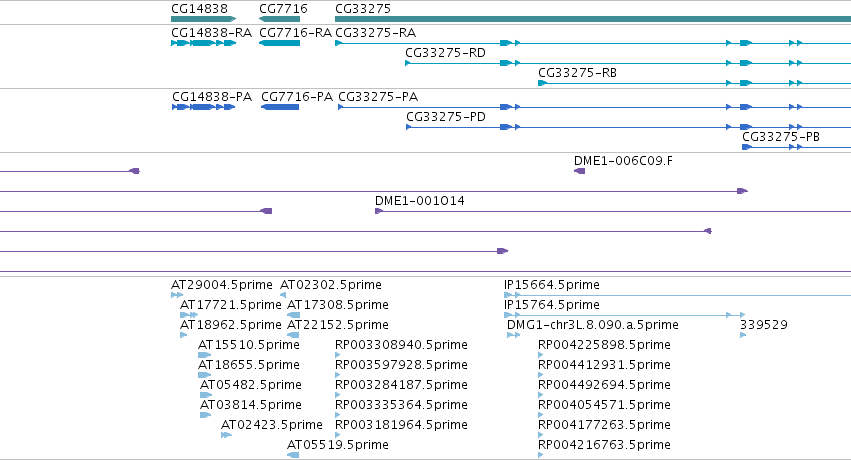Image resolution: width=851 pixels, height=460 pixels.
Task: Click the glyph under DME1-006C09.F
Action: 580,171
